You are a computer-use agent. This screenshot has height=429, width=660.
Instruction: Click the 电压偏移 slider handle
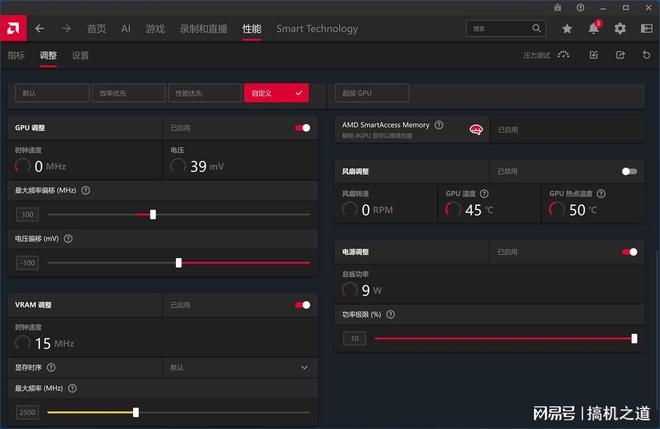pos(179,263)
